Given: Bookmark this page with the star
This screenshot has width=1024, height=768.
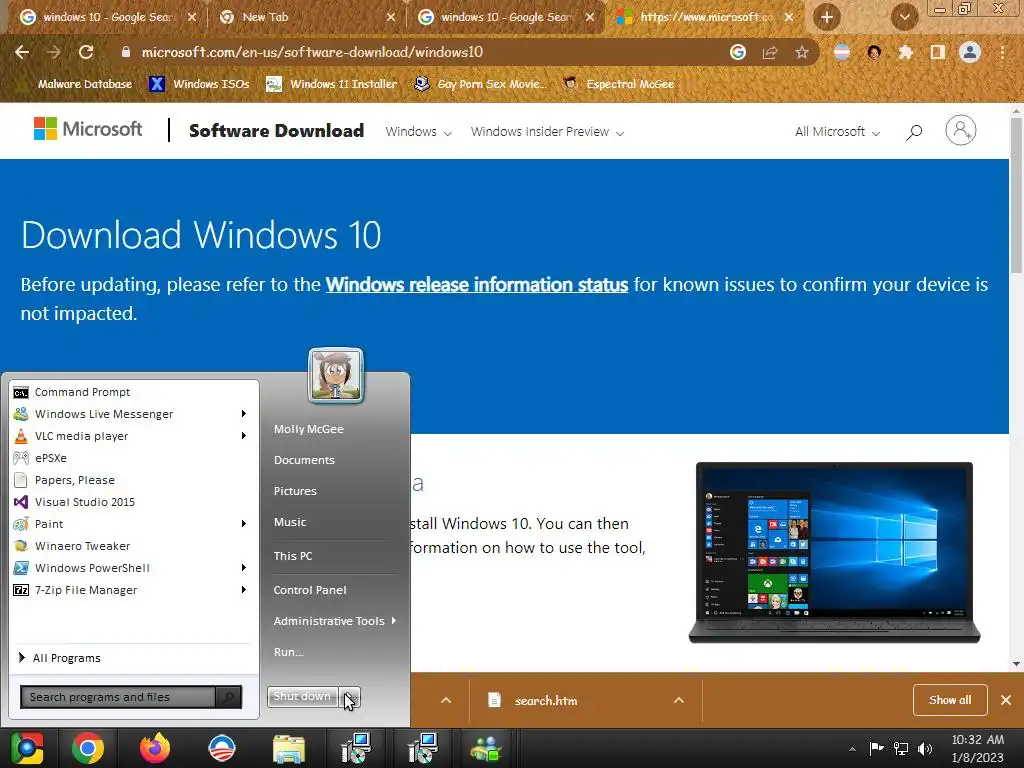Looking at the screenshot, I should [802, 52].
